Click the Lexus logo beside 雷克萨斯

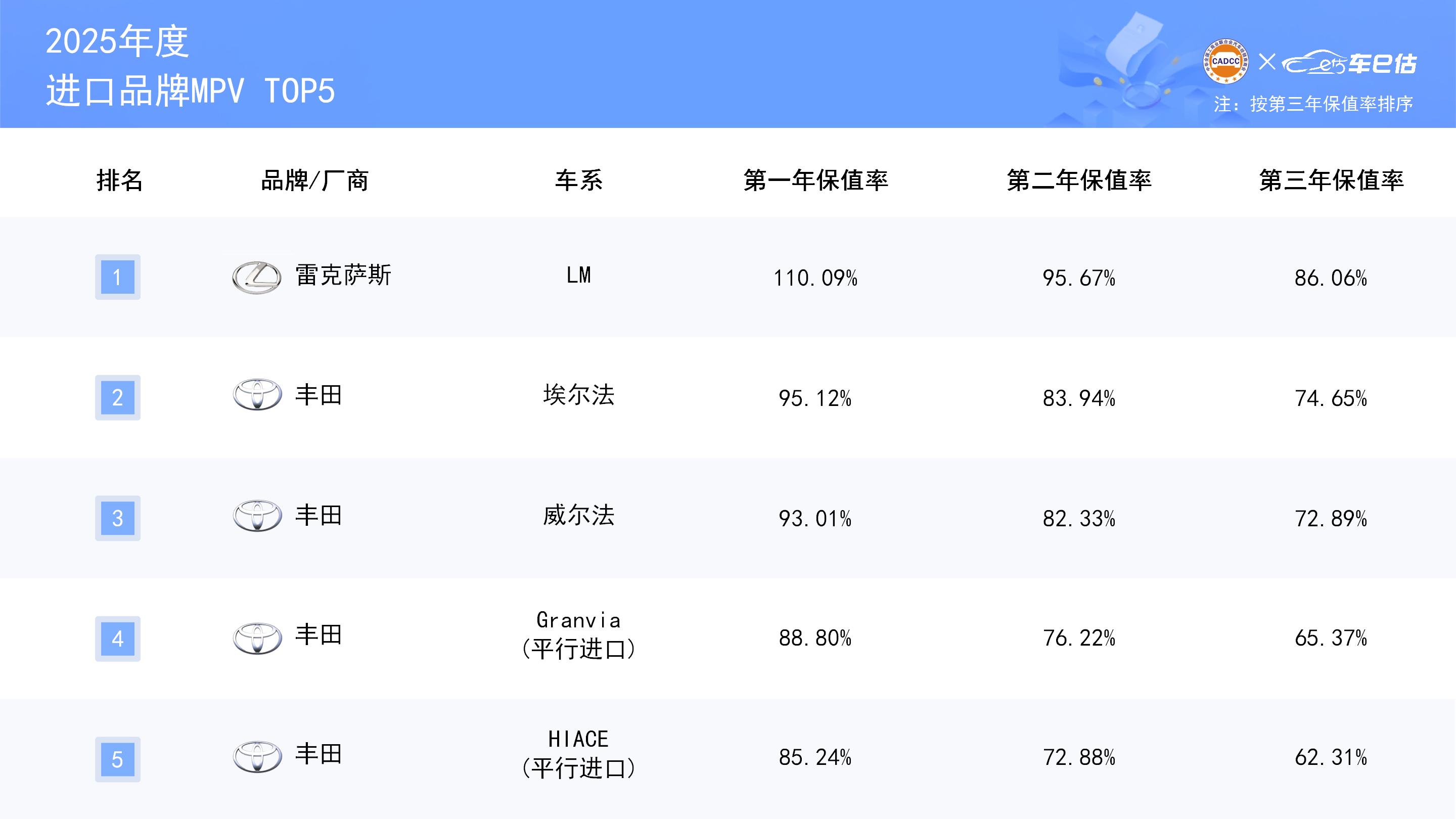(257, 278)
